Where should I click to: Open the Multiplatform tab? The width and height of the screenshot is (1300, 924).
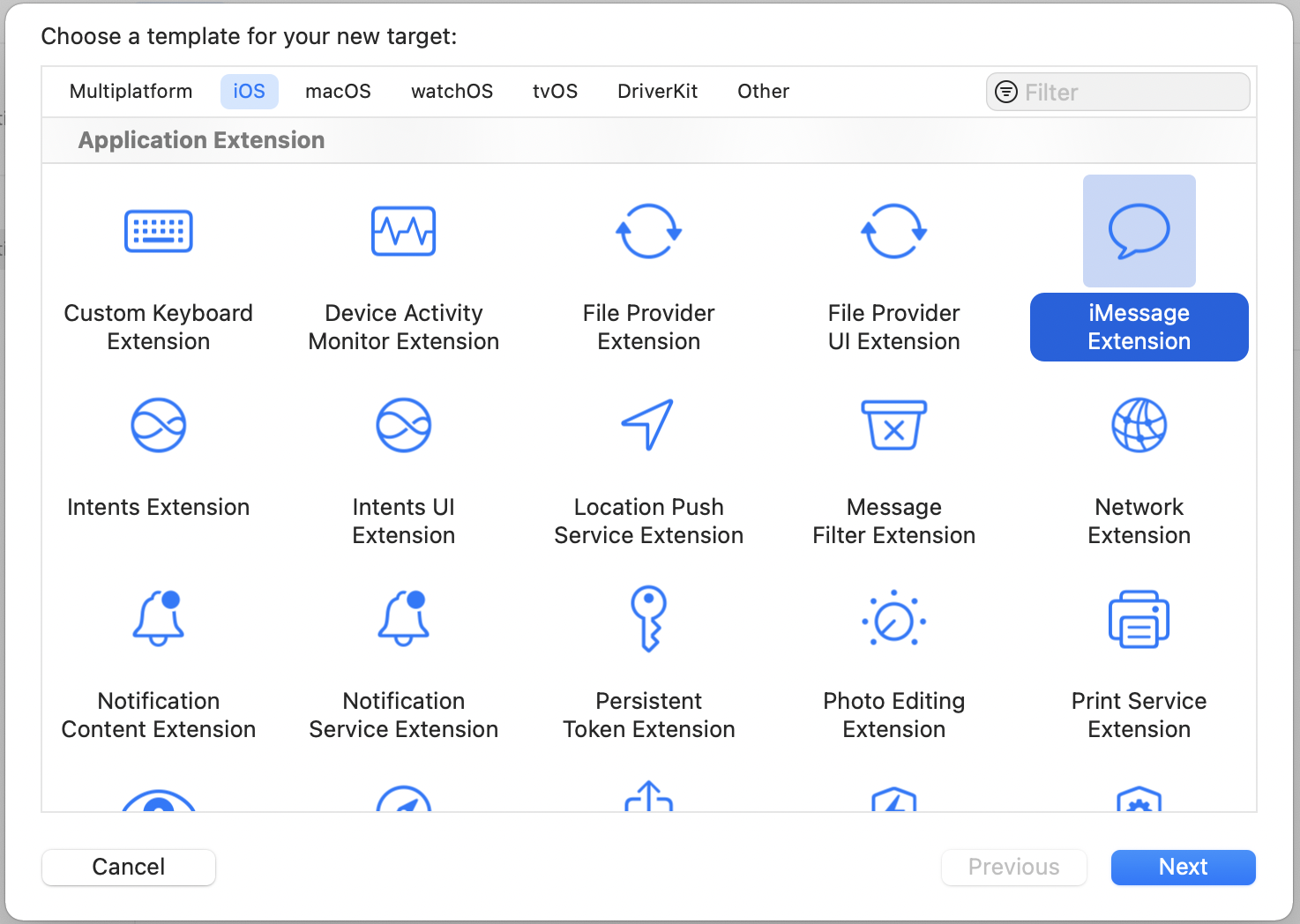coord(131,92)
